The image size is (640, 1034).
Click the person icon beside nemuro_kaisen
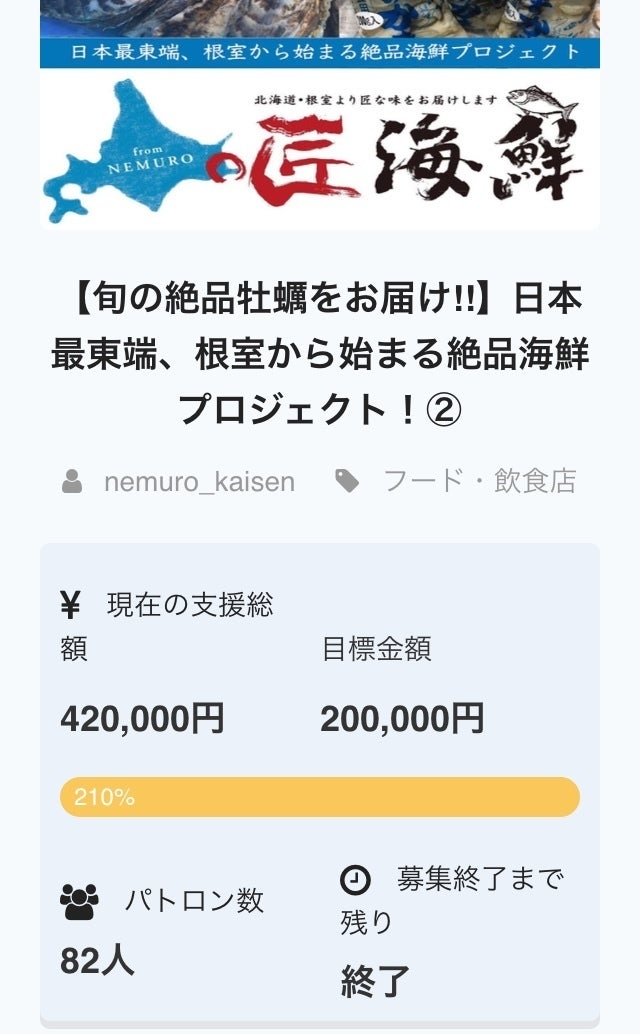pos(72,482)
